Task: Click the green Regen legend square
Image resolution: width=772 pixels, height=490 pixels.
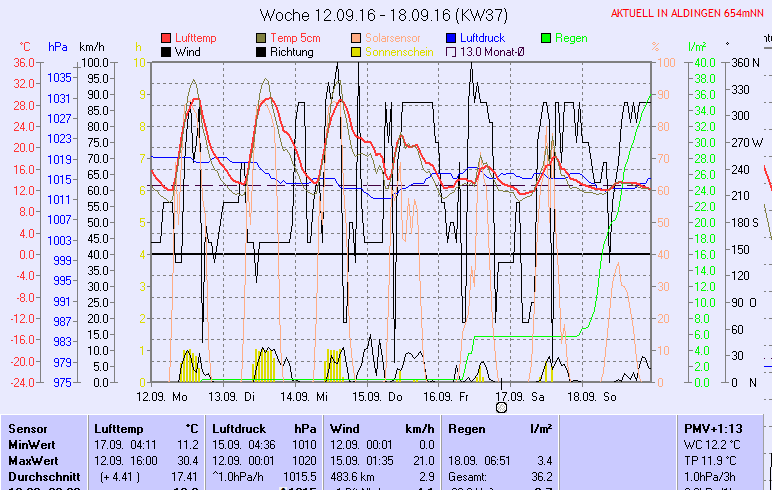Action: pos(546,38)
